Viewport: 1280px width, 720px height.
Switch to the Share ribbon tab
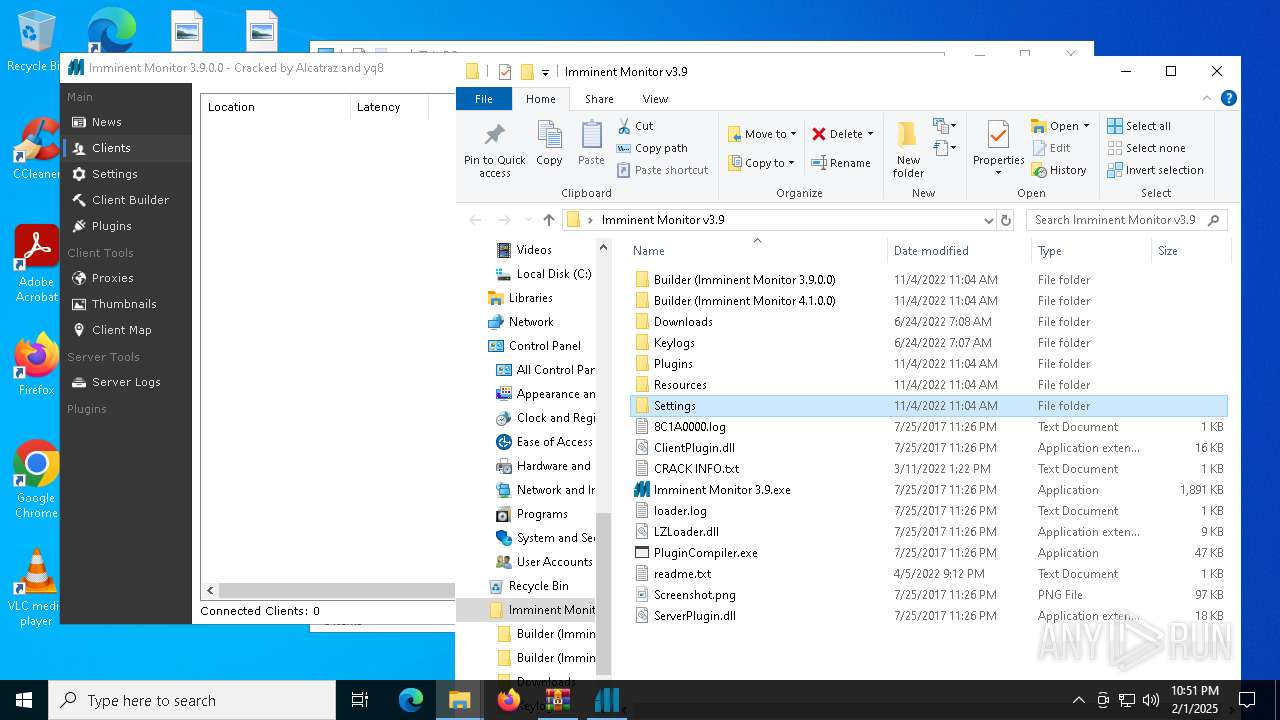(599, 99)
